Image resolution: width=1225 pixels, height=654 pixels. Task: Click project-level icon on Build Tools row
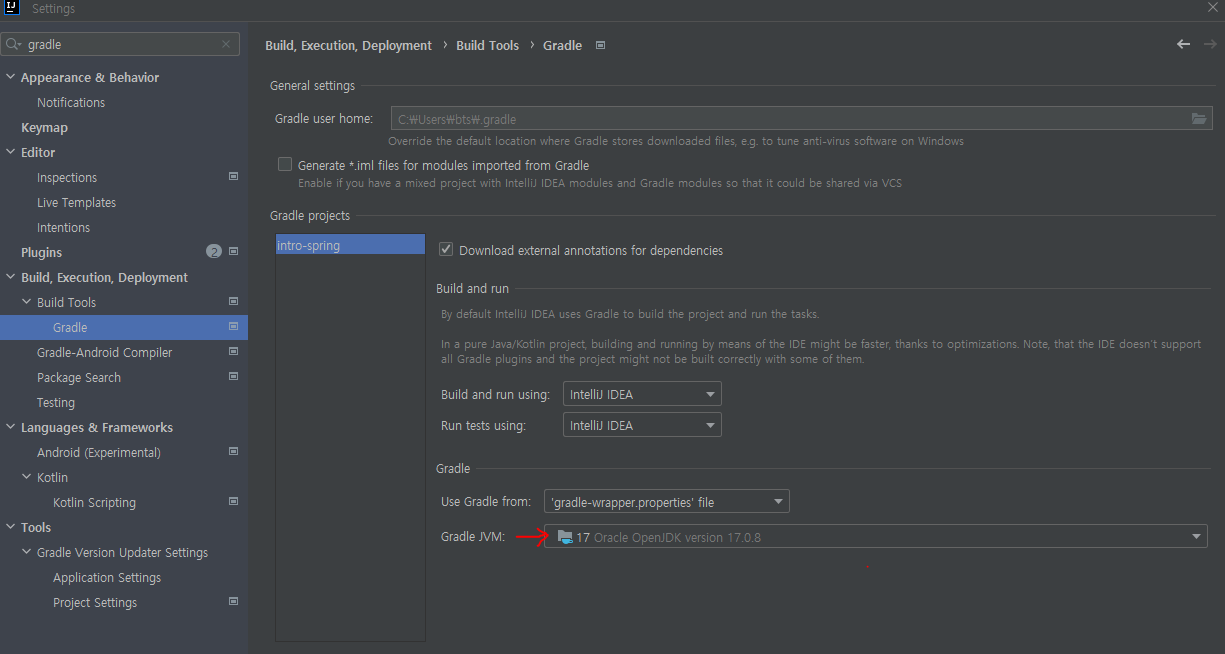tap(233, 302)
